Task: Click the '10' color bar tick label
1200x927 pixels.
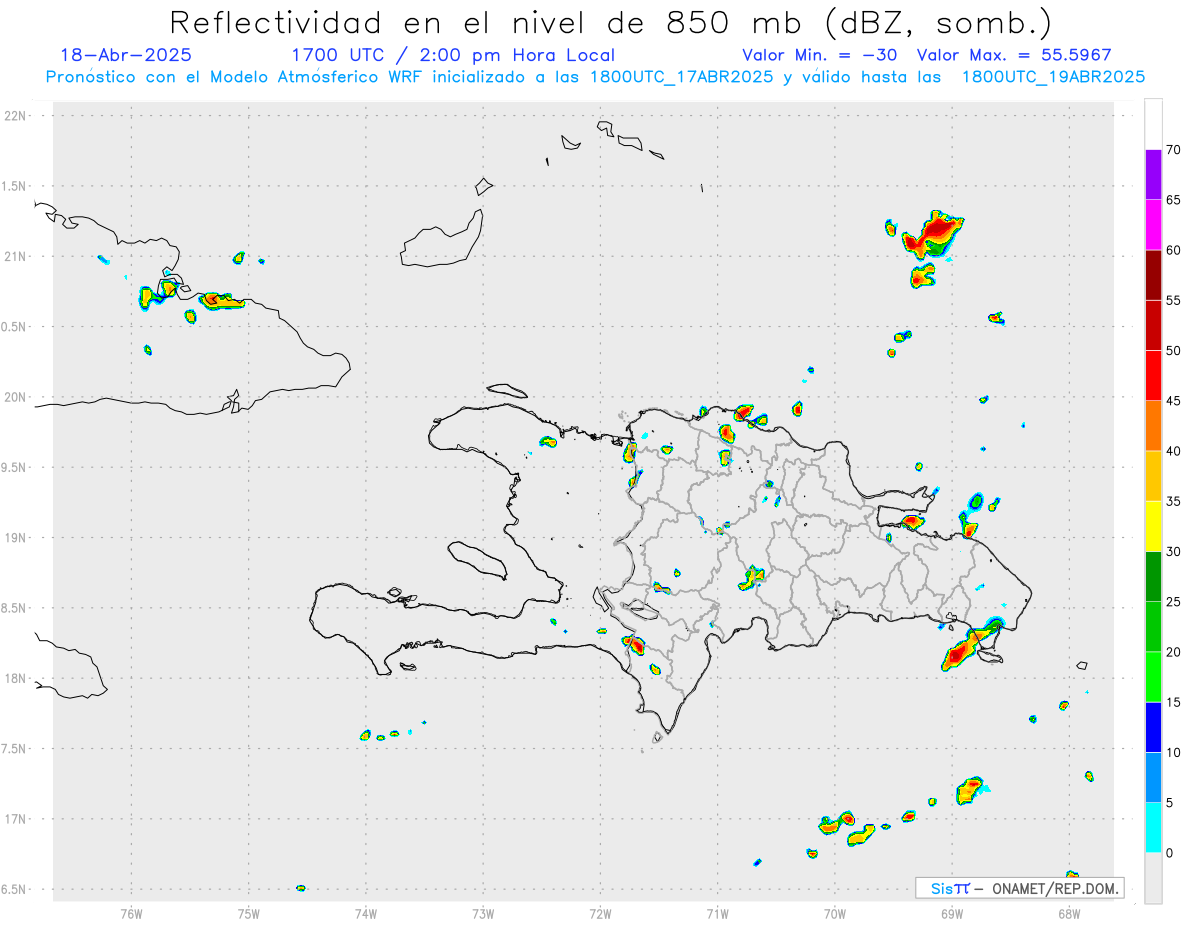Action: (1173, 753)
